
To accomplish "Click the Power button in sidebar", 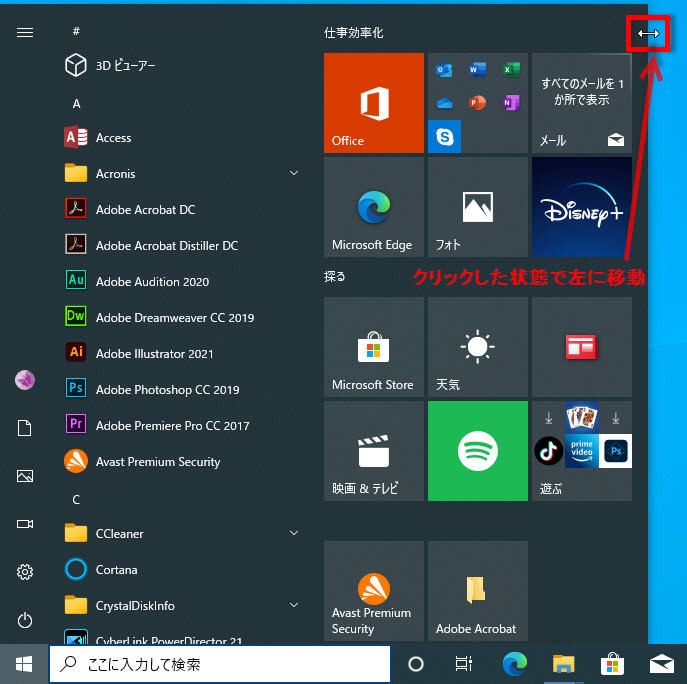I will point(25,620).
